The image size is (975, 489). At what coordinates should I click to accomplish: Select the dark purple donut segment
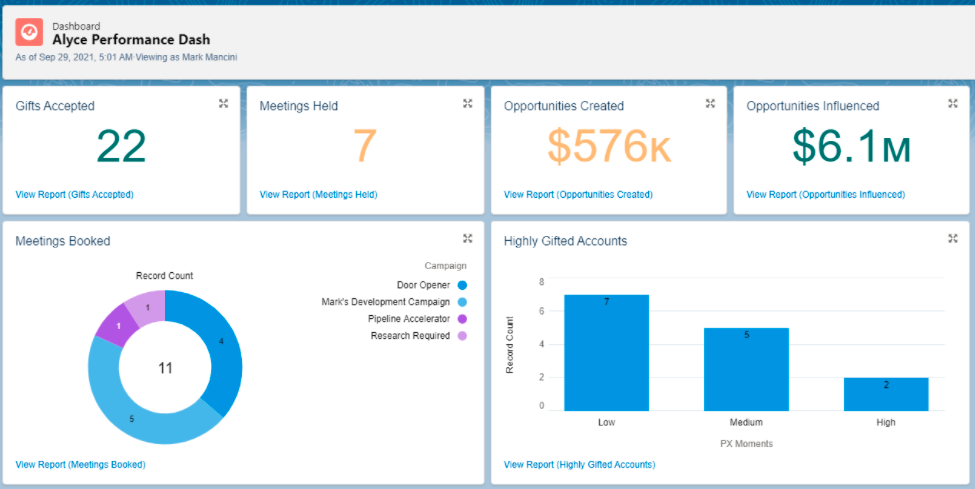(x=118, y=325)
